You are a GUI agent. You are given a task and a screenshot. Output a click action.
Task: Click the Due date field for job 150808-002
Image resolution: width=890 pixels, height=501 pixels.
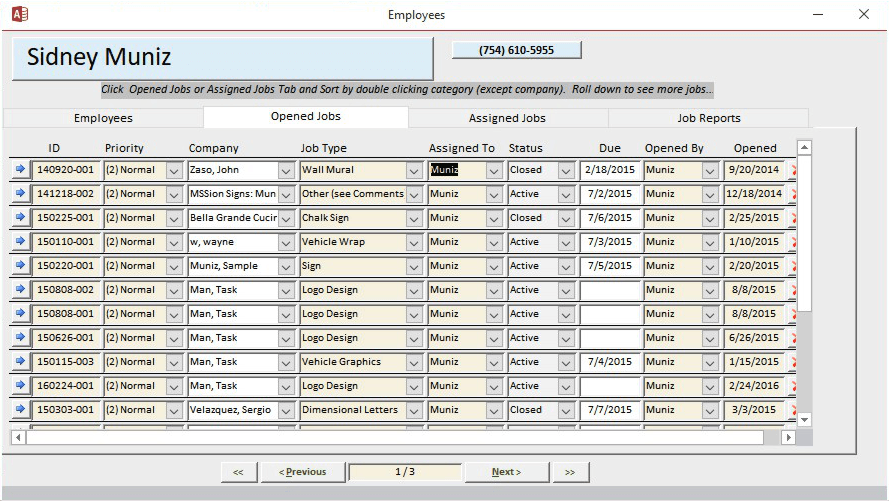pyautogui.click(x=610, y=290)
